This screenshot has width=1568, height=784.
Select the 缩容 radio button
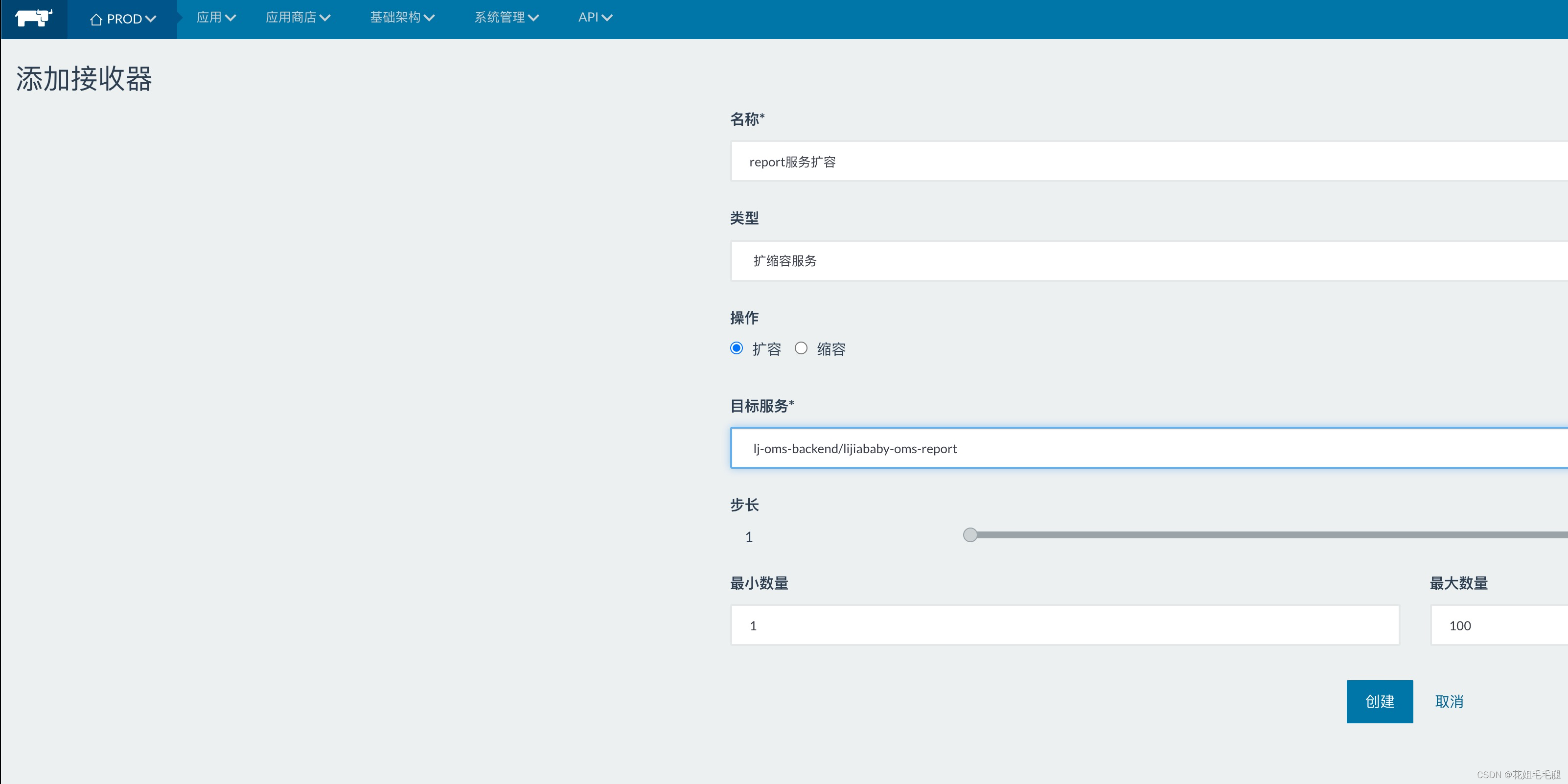[801, 348]
